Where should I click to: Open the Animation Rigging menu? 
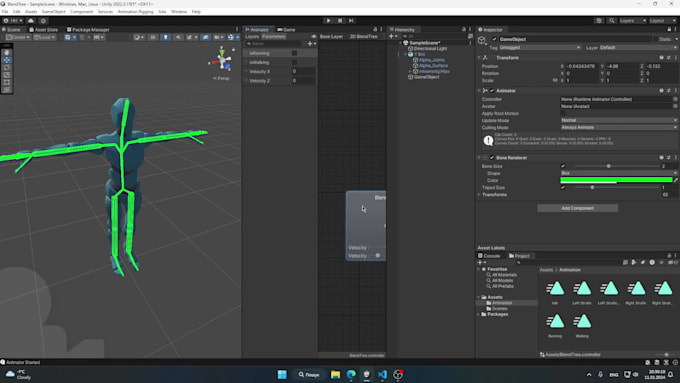coord(135,12)
